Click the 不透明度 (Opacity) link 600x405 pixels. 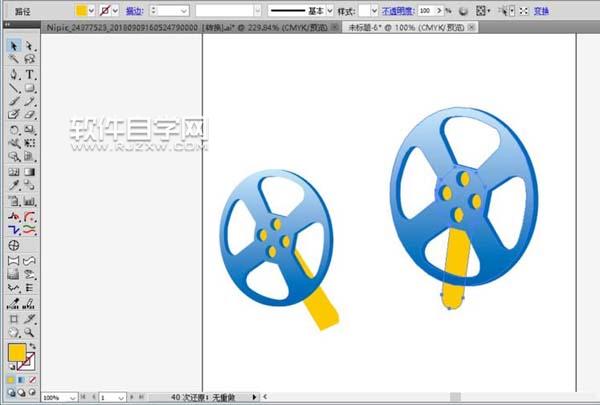point(397,9)
